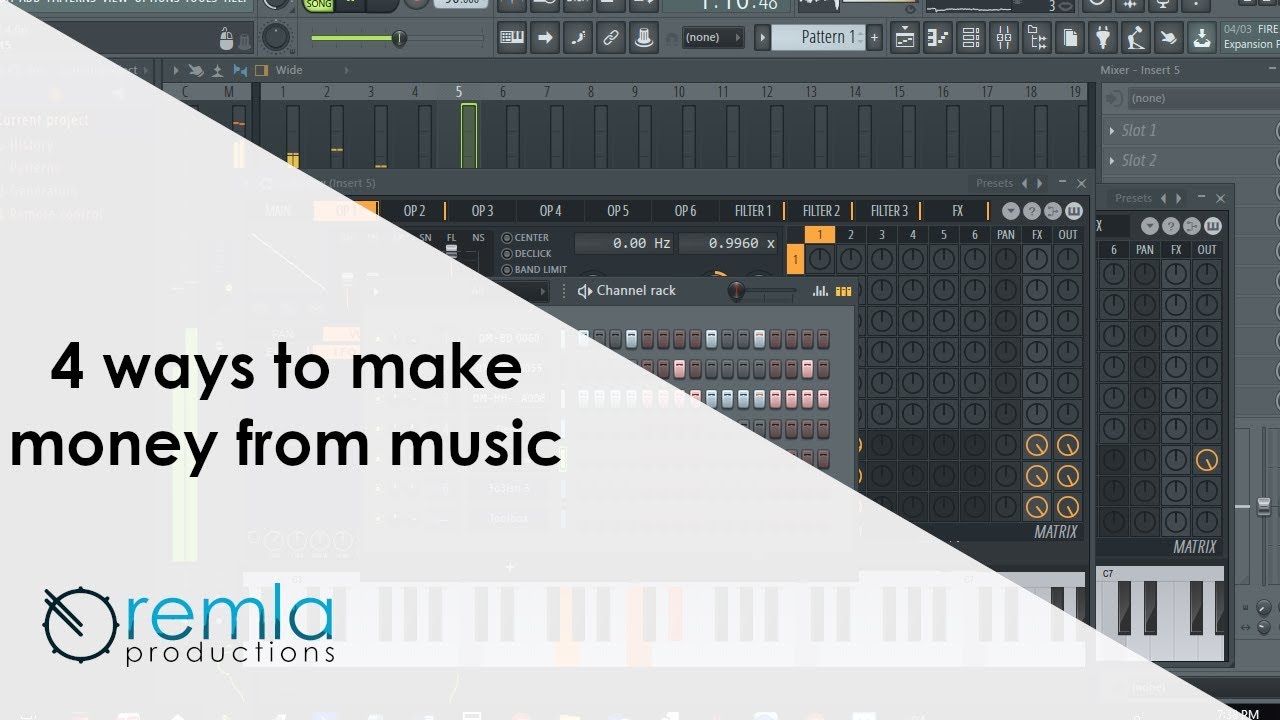Screen dimensions: 1280x720
Task: Open the (none) dropdown in the toolbar
Action: click(713, 38)
